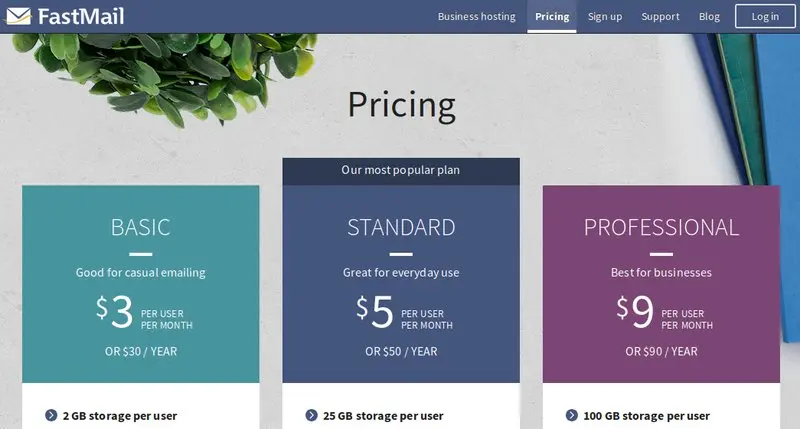
Task: Click the FastMail envelope logo icon
Action: tap(18, 16)
